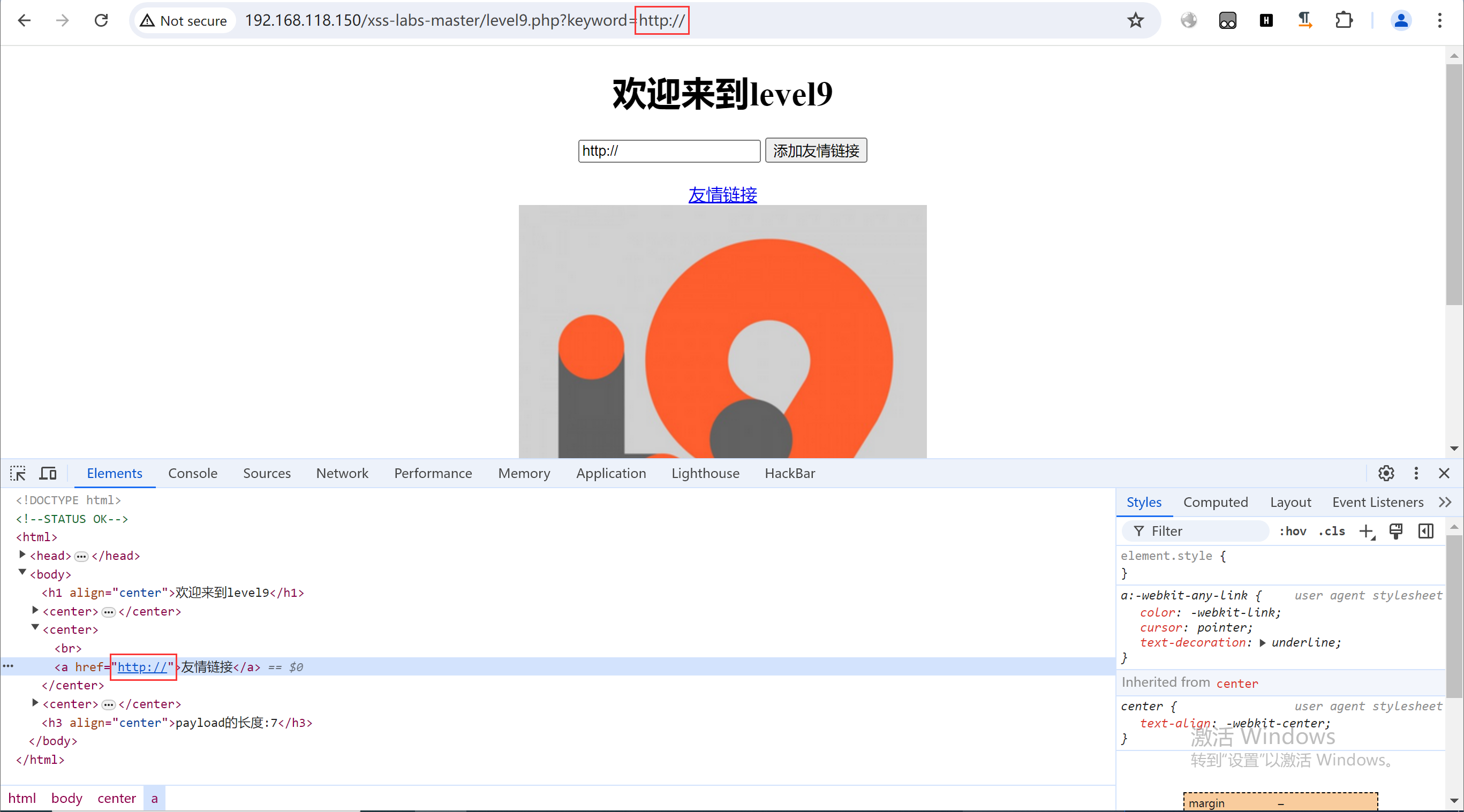Open DevTools customize three-dot menu
1464x812 pixels.
point(1416,473)
